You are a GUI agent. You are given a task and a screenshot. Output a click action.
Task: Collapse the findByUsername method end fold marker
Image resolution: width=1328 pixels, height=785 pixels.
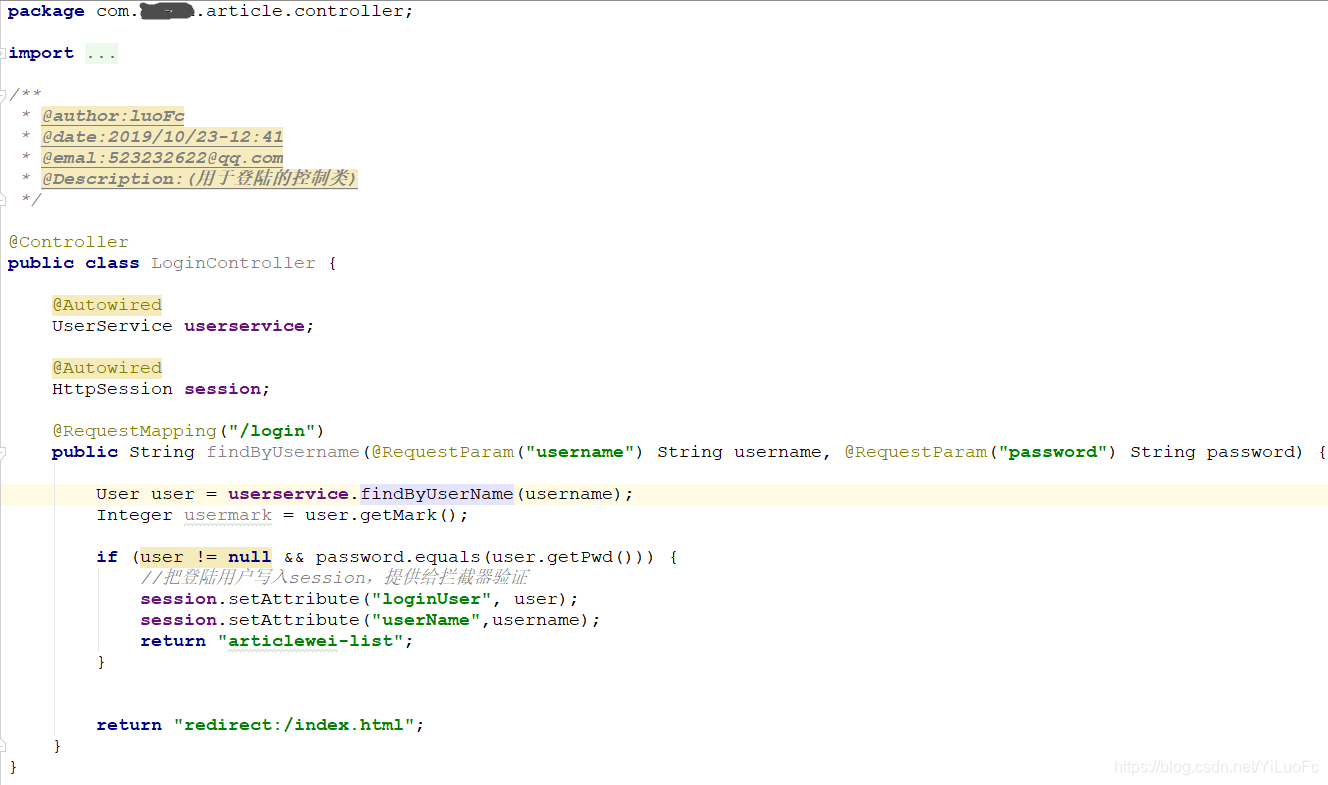point(3,746)
